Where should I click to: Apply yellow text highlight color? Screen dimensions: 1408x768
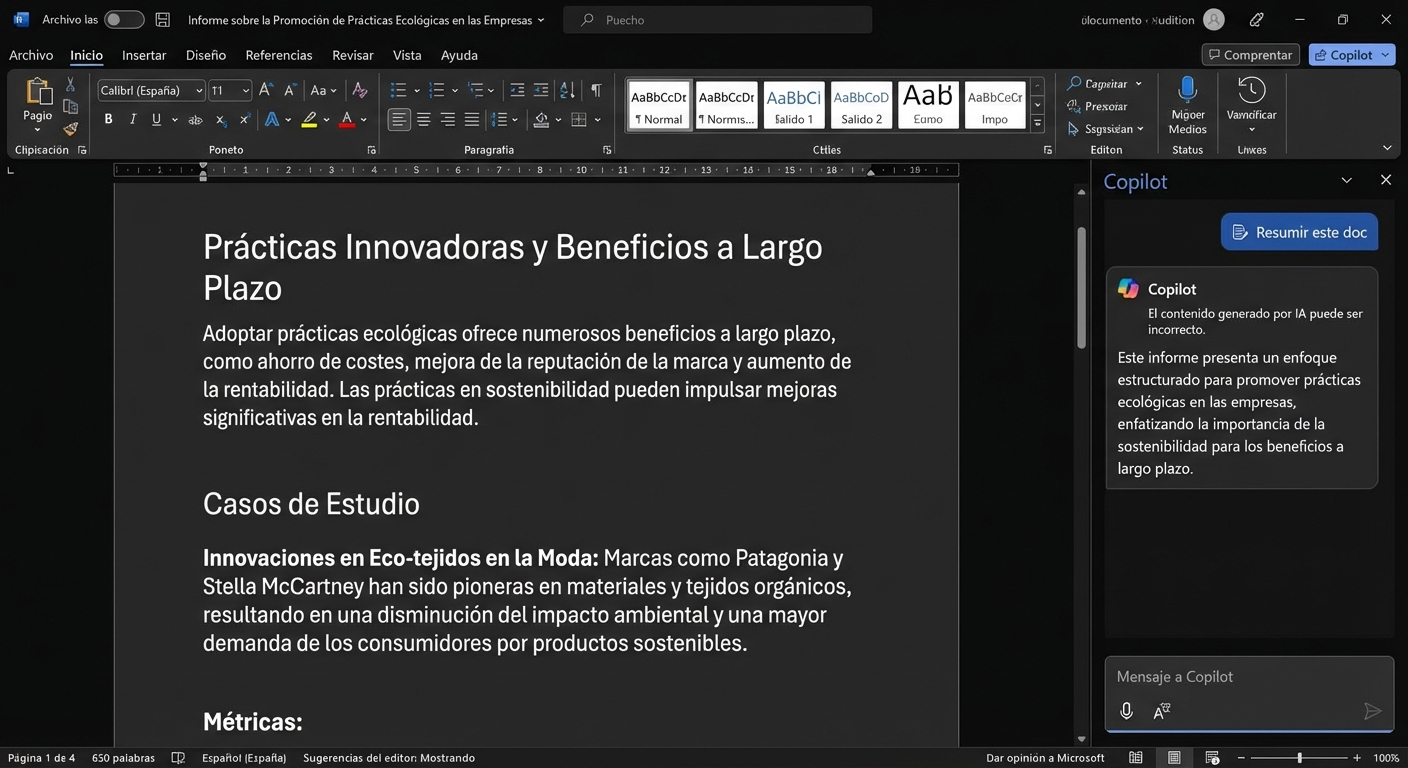(309, 118)
